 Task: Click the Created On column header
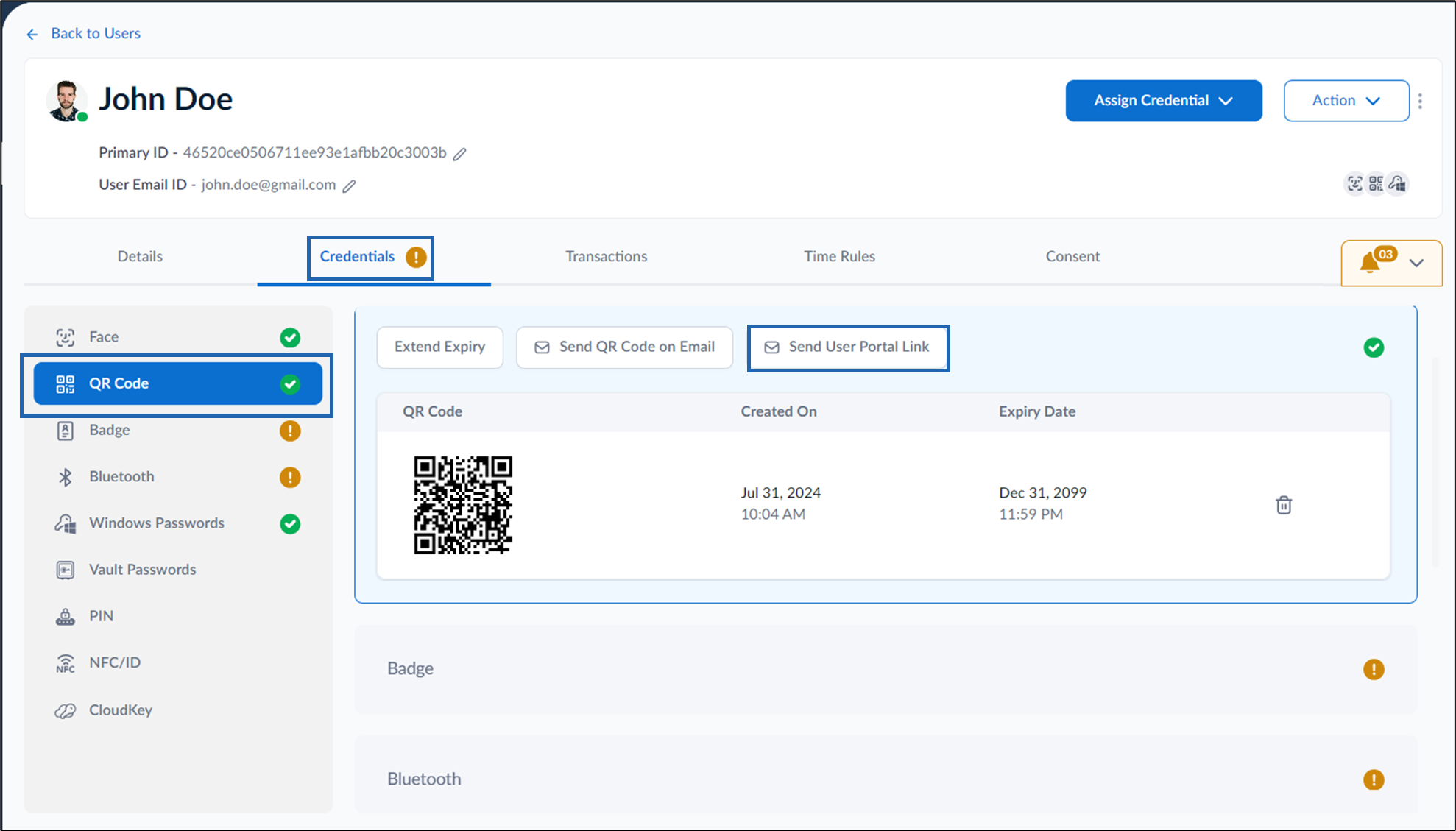(779, 411)
